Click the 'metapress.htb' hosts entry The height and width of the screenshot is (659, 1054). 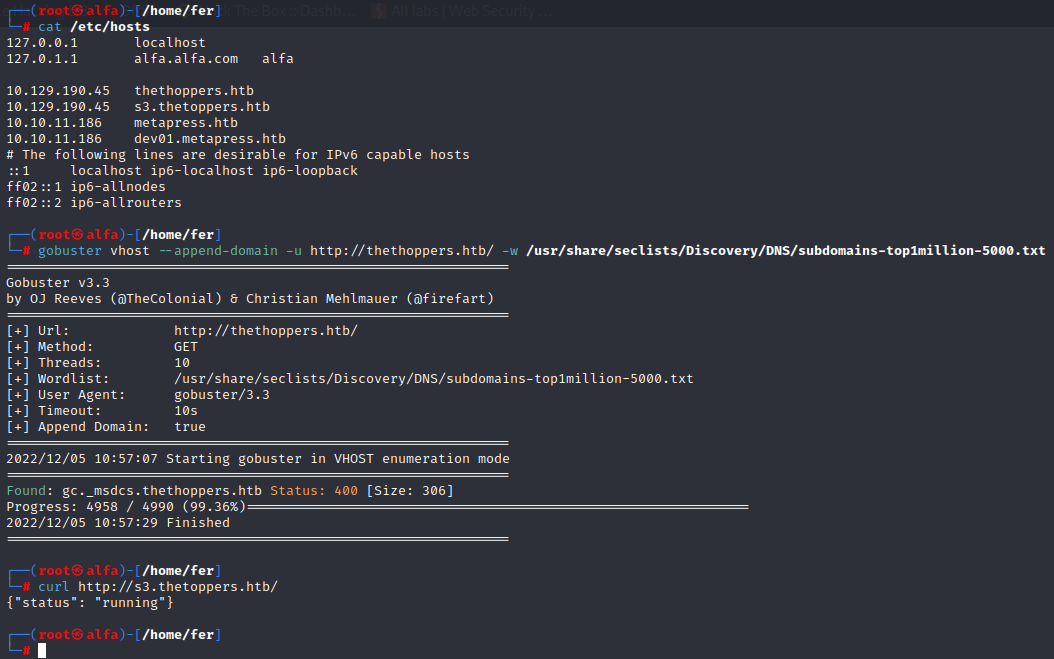[186, 123]
